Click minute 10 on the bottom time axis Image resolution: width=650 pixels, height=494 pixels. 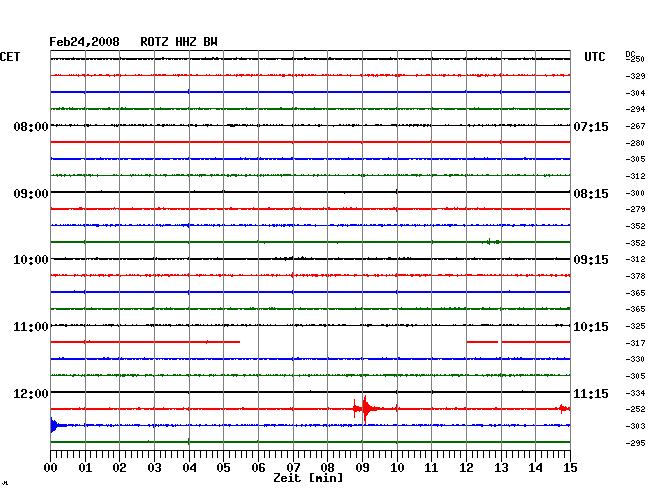397,468
